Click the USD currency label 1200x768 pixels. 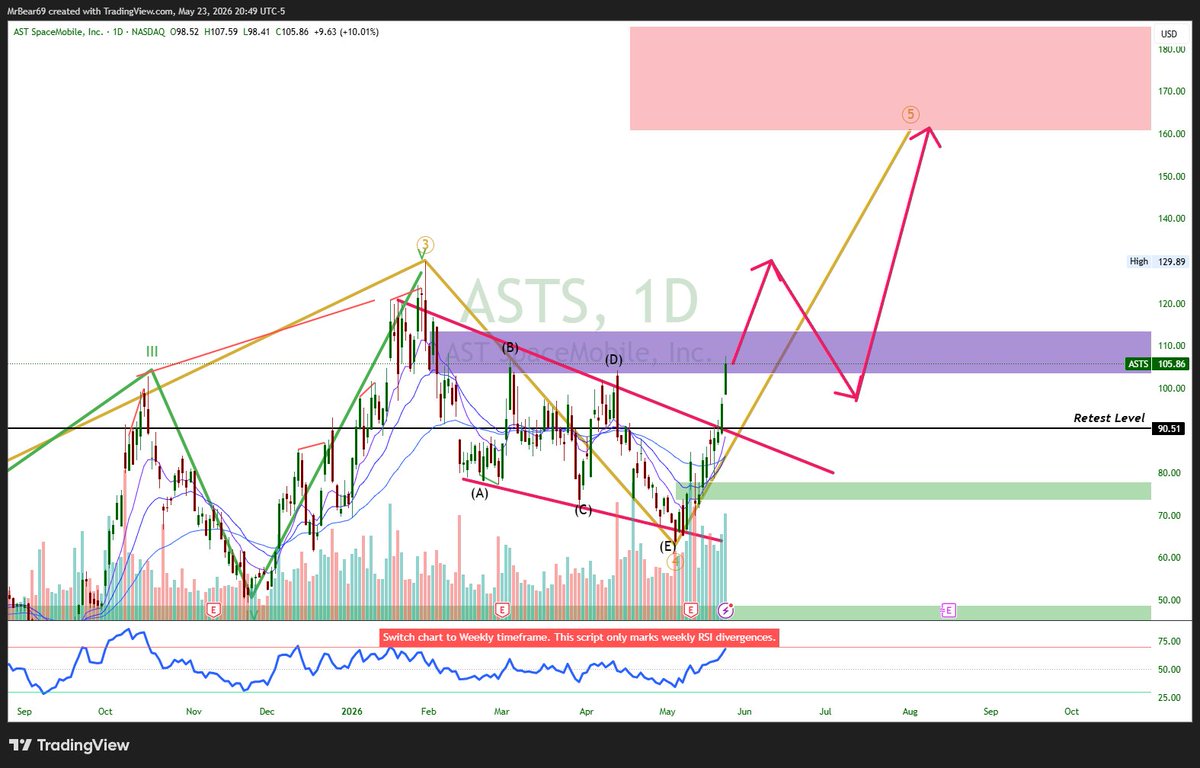(1168, 34)
